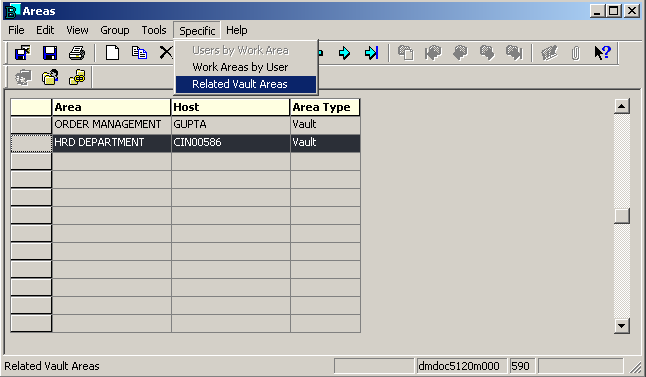Screen dimensions: 646x377
Task: Open the Group menu
Action: 115,30
